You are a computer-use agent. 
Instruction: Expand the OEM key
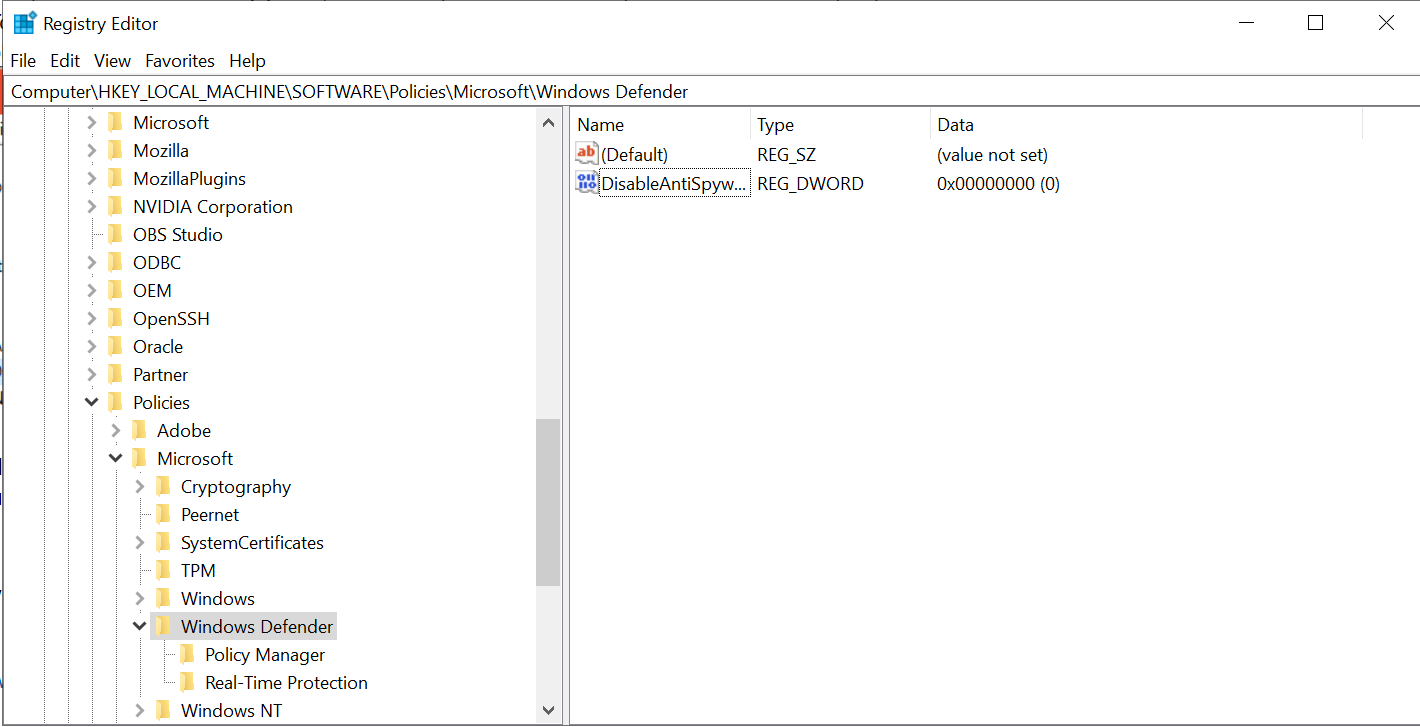pos(92,291)
